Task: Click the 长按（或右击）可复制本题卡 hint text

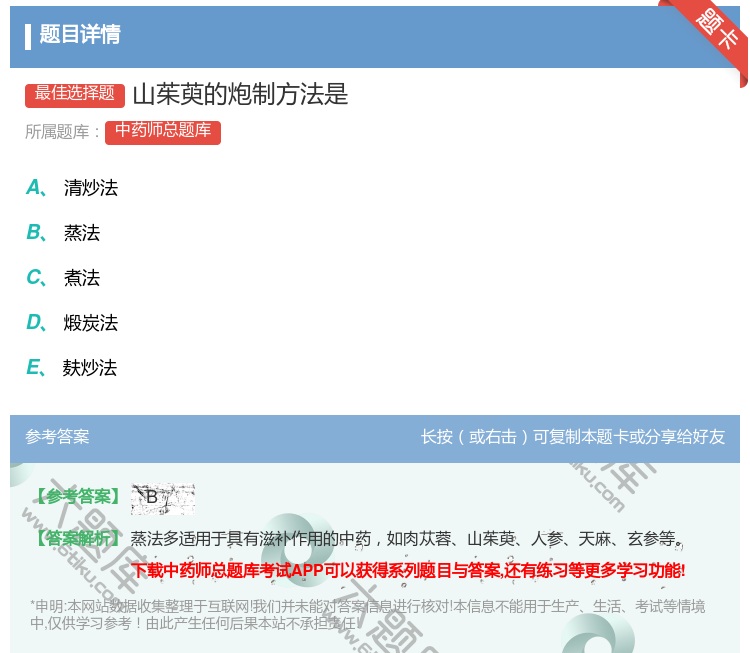Action: pyautogui.click(x=573, y=437)
